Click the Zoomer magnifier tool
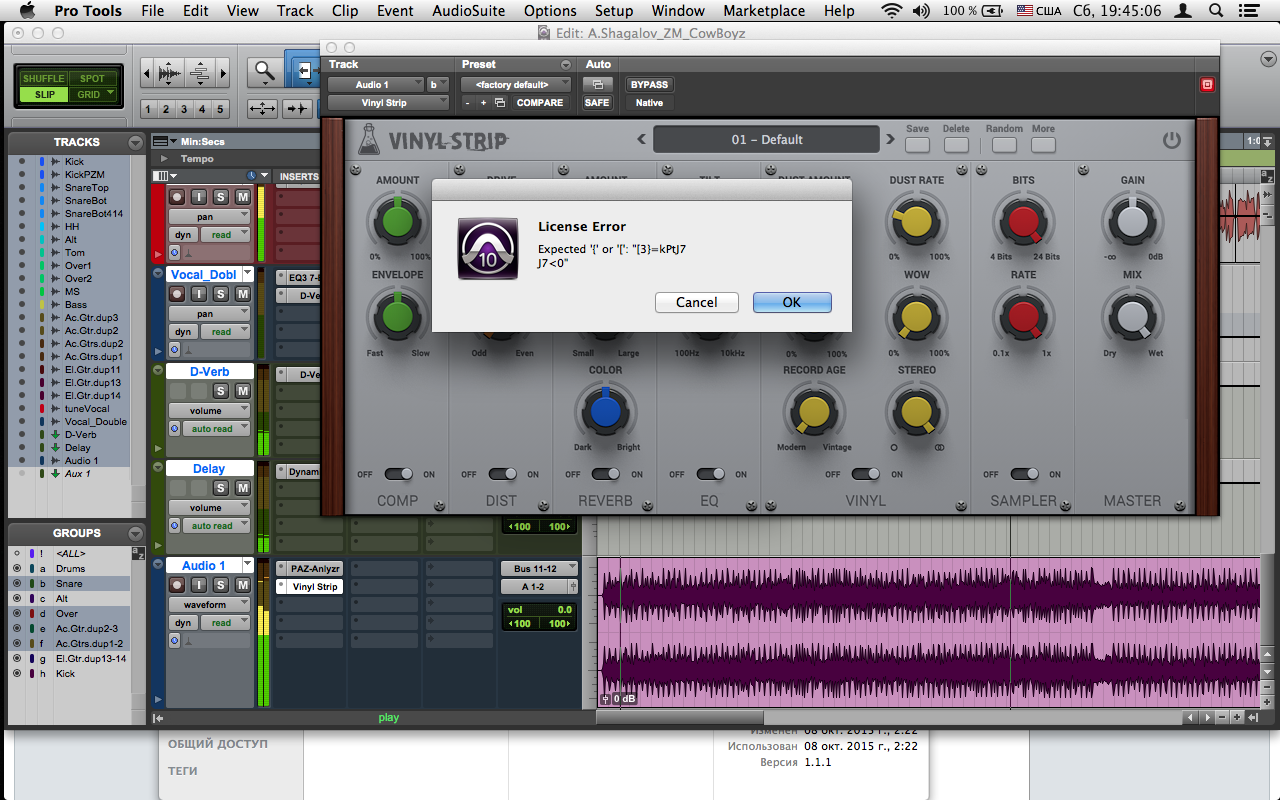Viewport: 1280px width, 800px height. (x=264, y=71)
